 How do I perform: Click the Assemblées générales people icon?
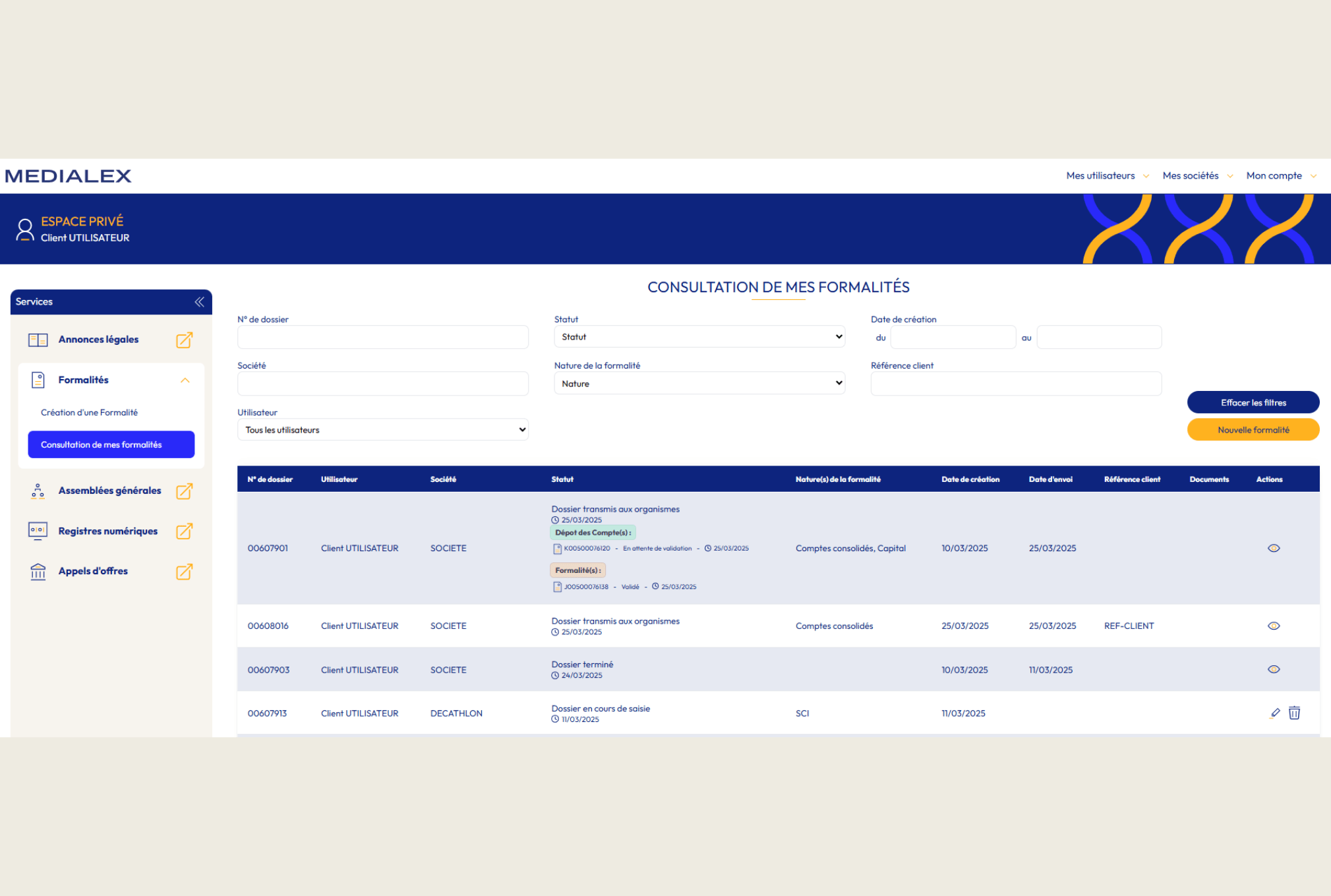coord(38,491)
